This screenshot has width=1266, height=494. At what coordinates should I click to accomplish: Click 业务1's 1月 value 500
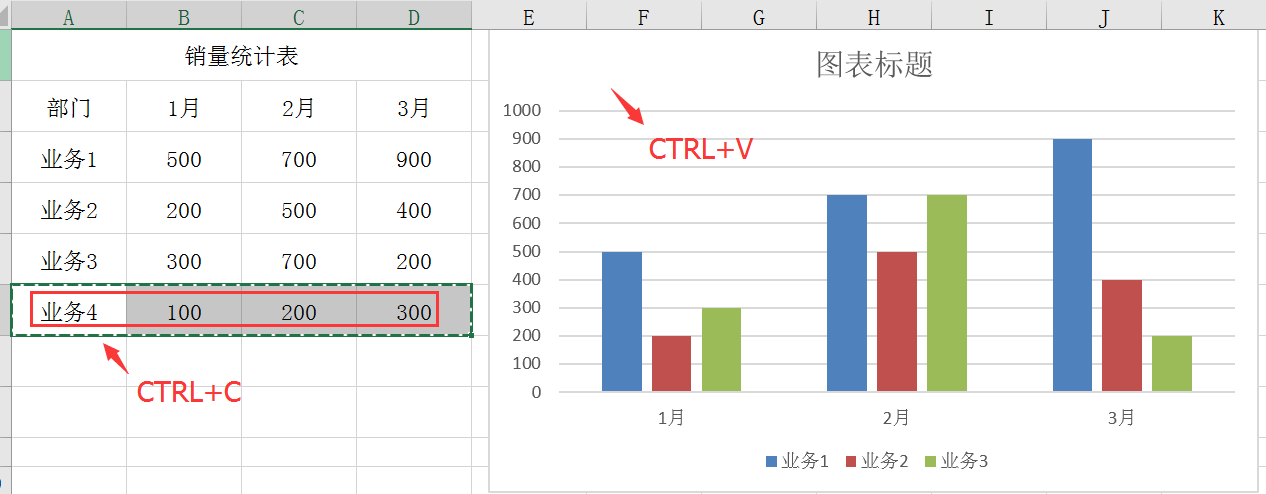pyautogui.click(x=184, y=158)
